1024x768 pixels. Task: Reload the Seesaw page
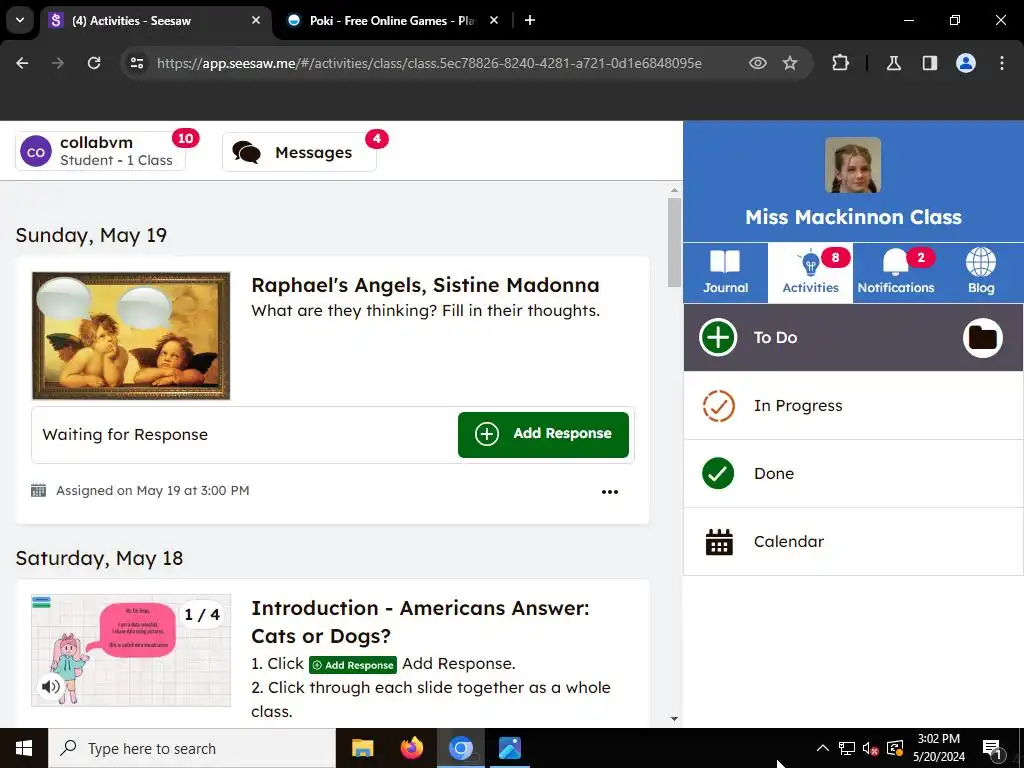94,63
